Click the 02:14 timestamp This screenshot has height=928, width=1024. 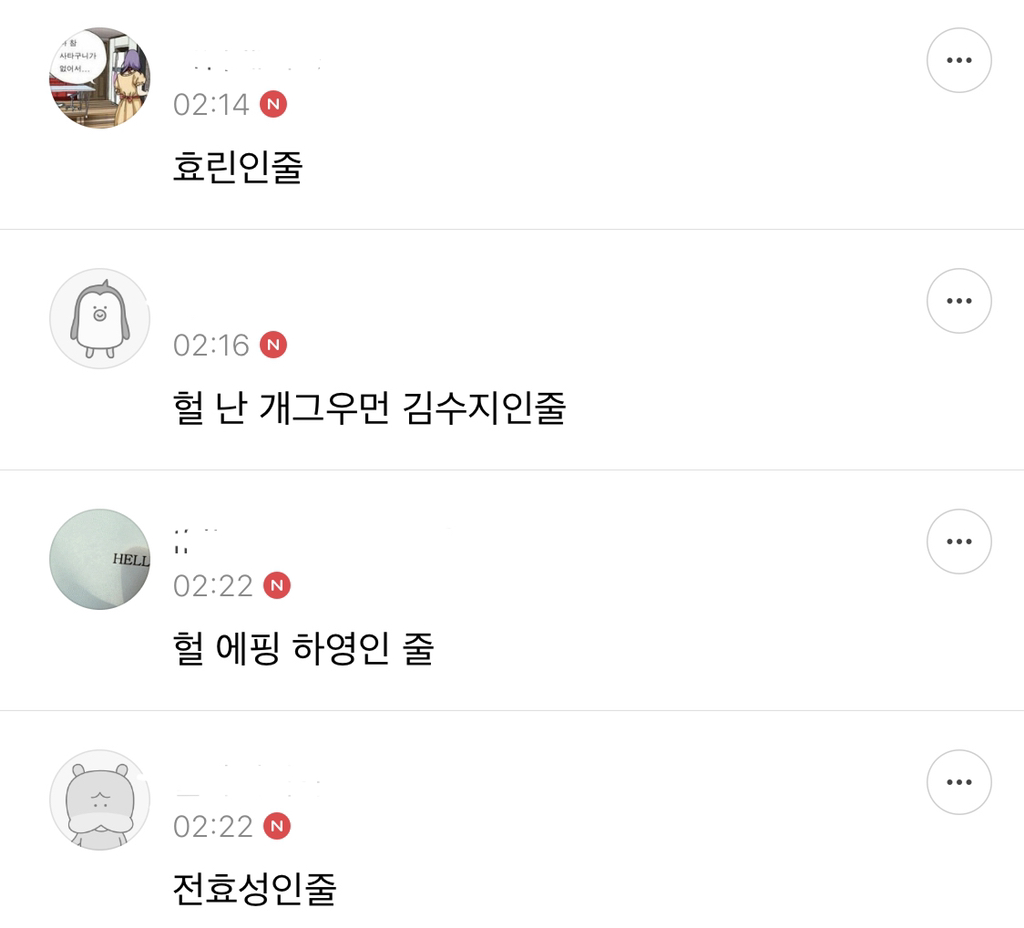point(211,105)
